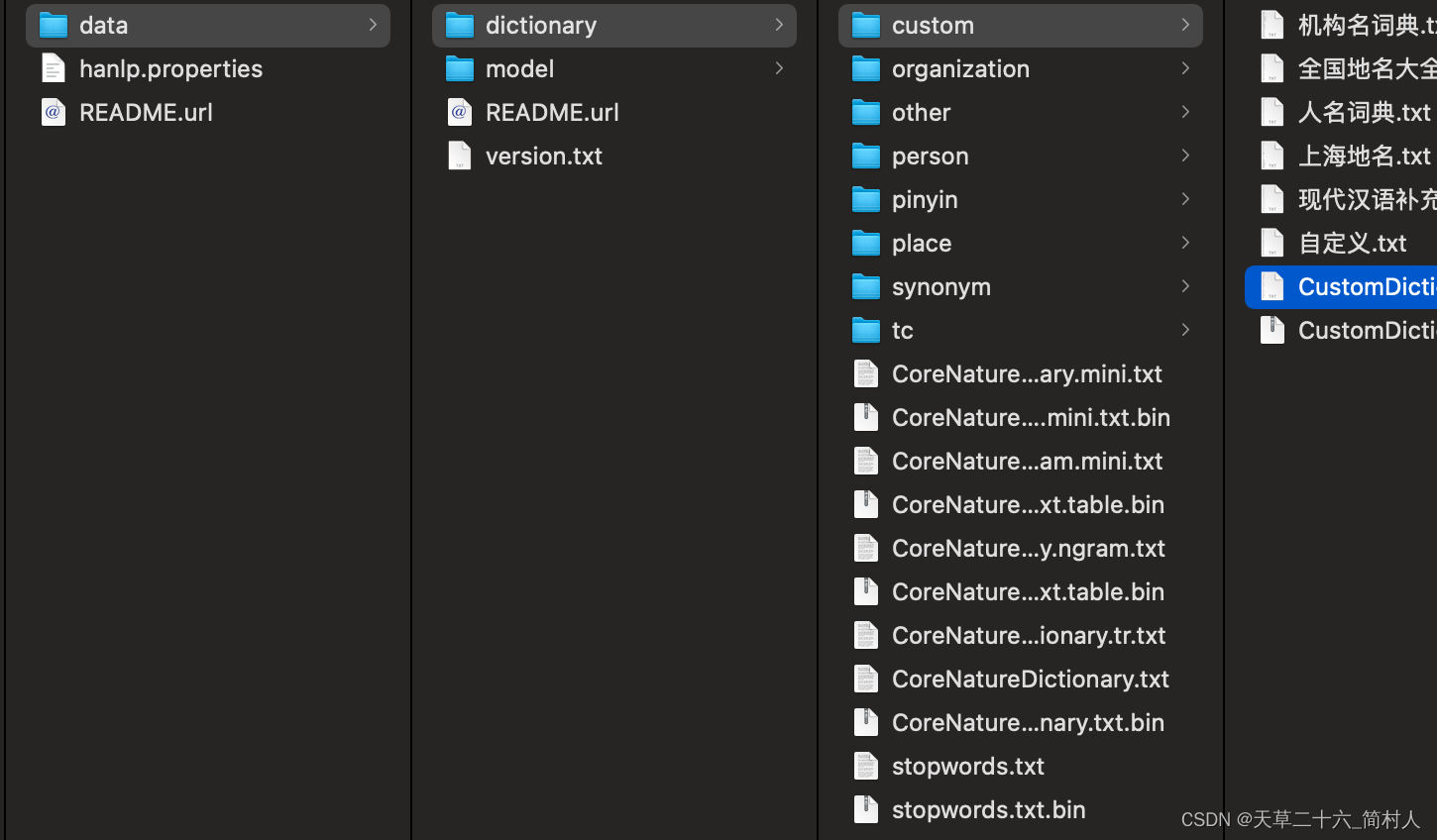Click README.url icon listed with hanlp.properties
Image resolution: width=1437 pixels, height=840 pixels.
[53, 112]
